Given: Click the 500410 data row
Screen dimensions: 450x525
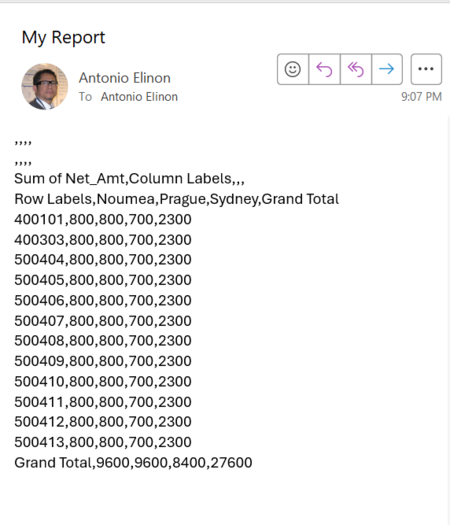Looking at the screenshot, I should tap(103, 381).
